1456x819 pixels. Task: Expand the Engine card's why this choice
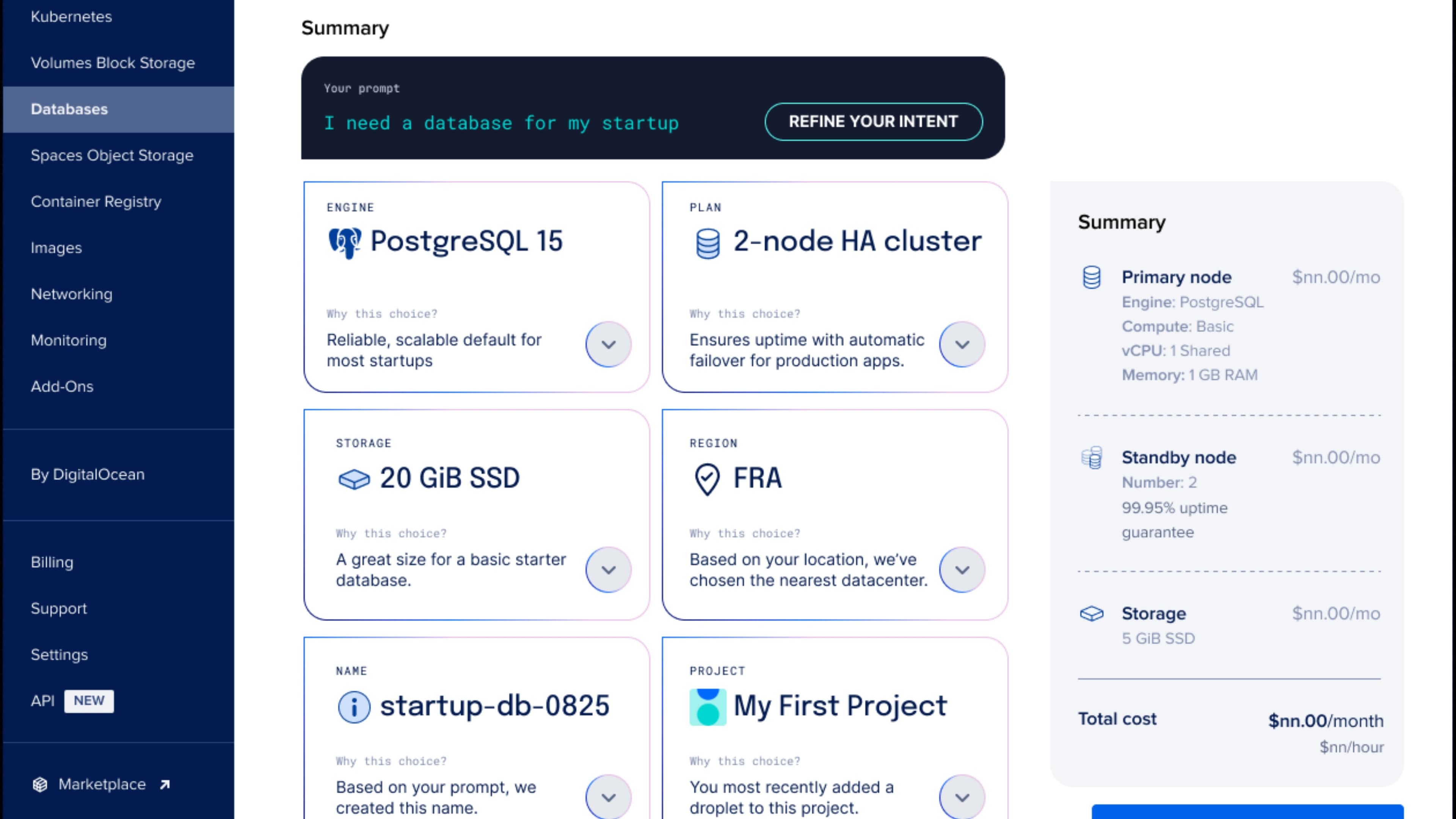[x=608, y=345]
